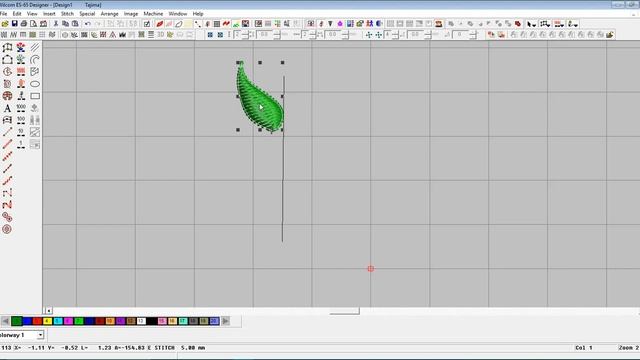Select the cyan color swatch
This screenshot has width=640, height=360.
click(58, 321)
